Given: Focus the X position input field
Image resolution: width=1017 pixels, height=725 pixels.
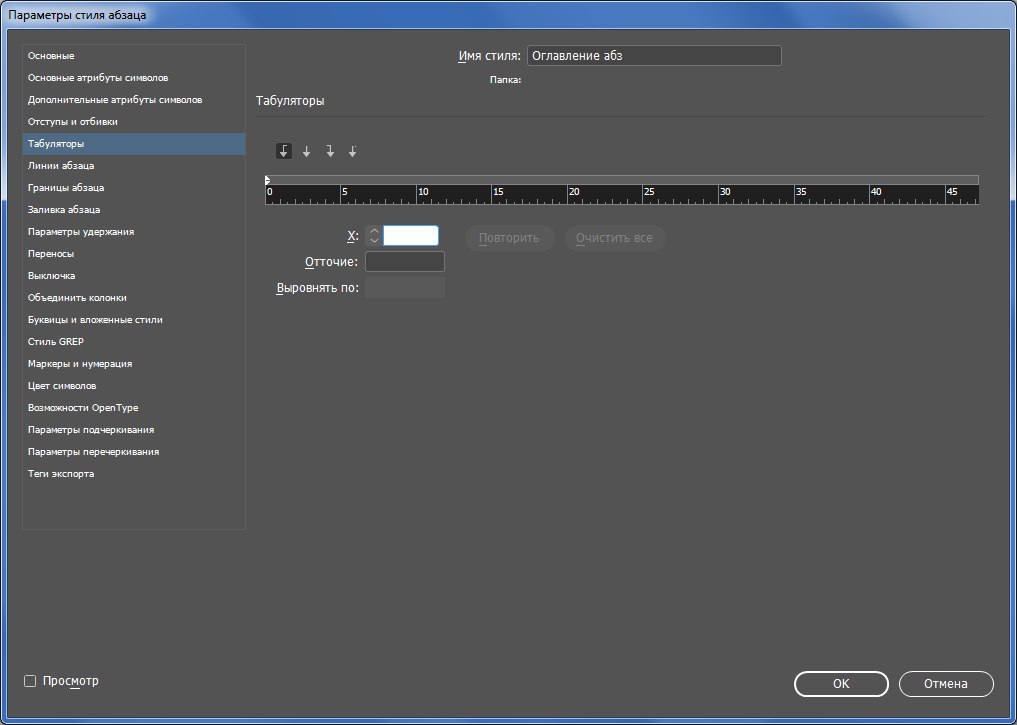Looking at the screenshot, I should point(411,235).
